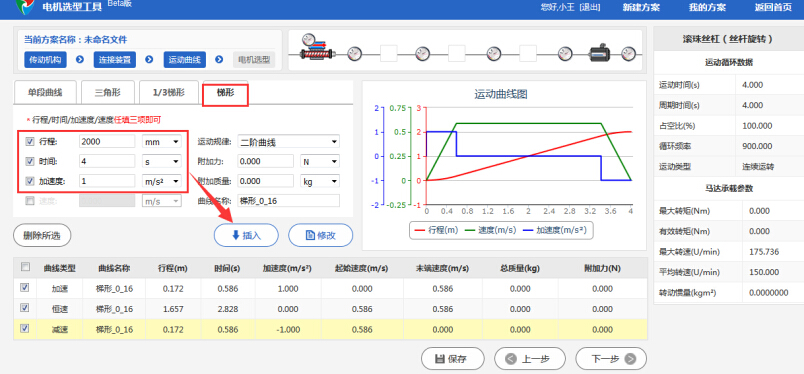The width and height of the screenshot is (804, 374).
Task: Click the 插入 button
Action: 246,235
